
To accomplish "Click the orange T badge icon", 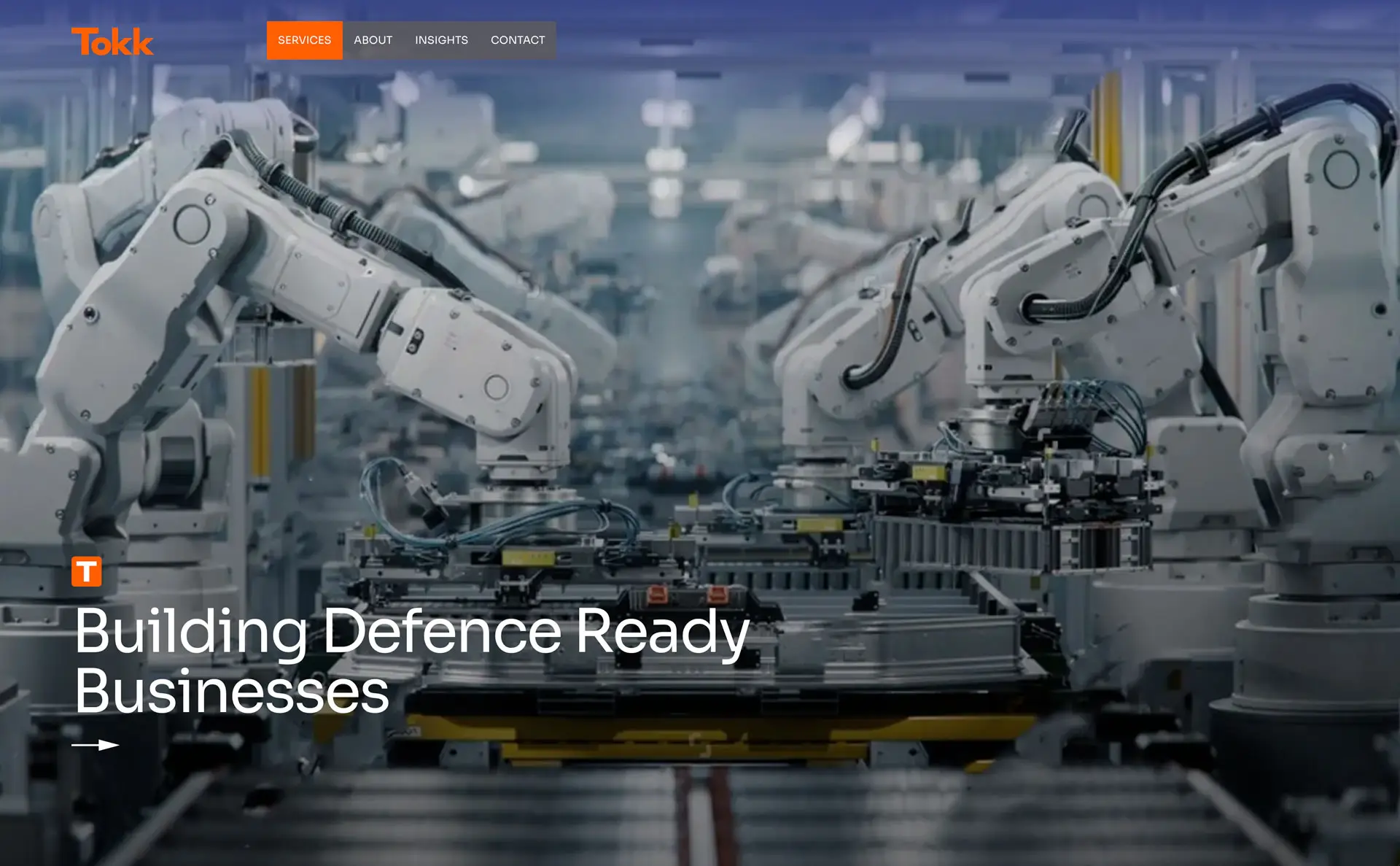I will coord(87,571).
